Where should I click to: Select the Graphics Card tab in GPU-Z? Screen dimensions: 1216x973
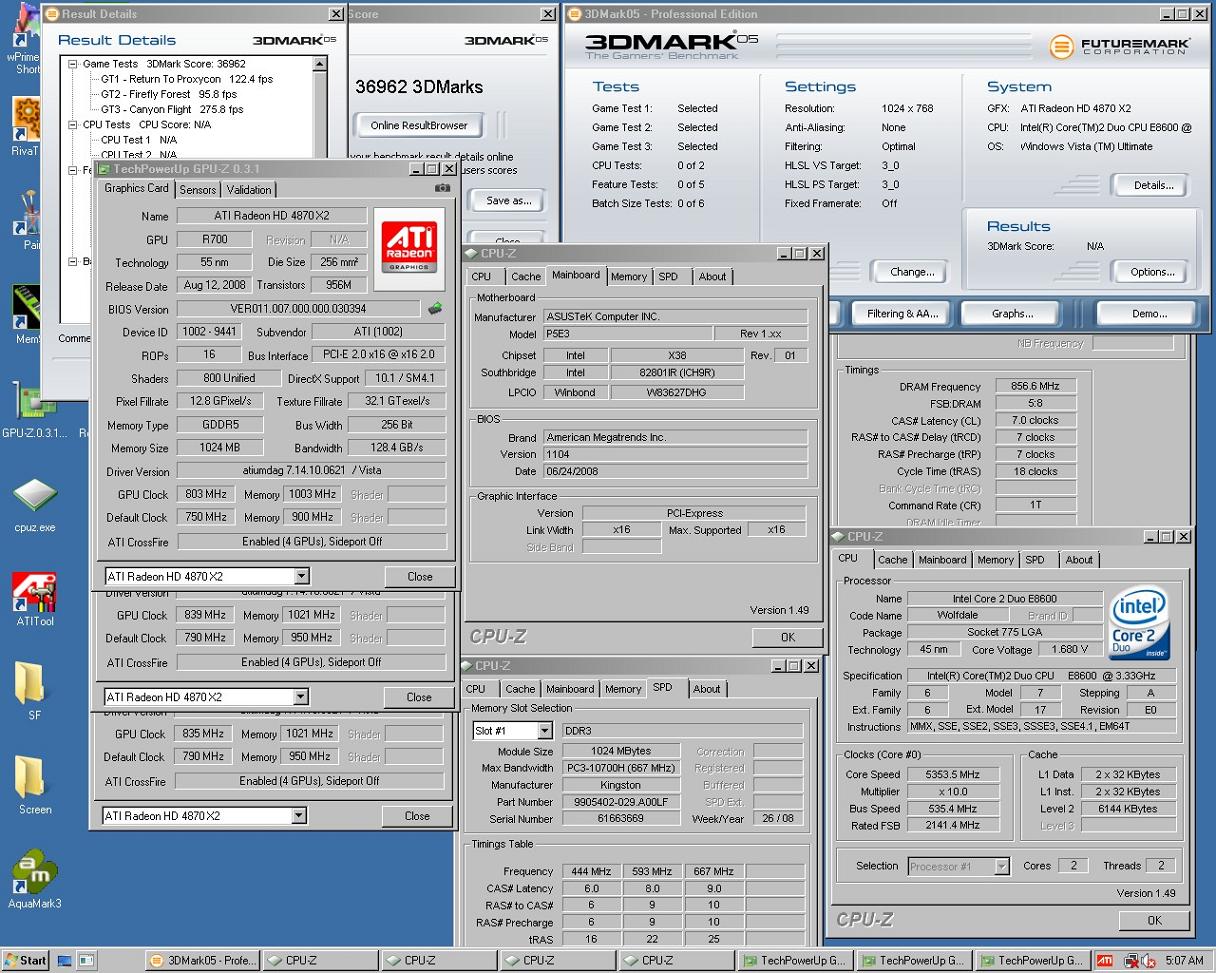(137, 188)
